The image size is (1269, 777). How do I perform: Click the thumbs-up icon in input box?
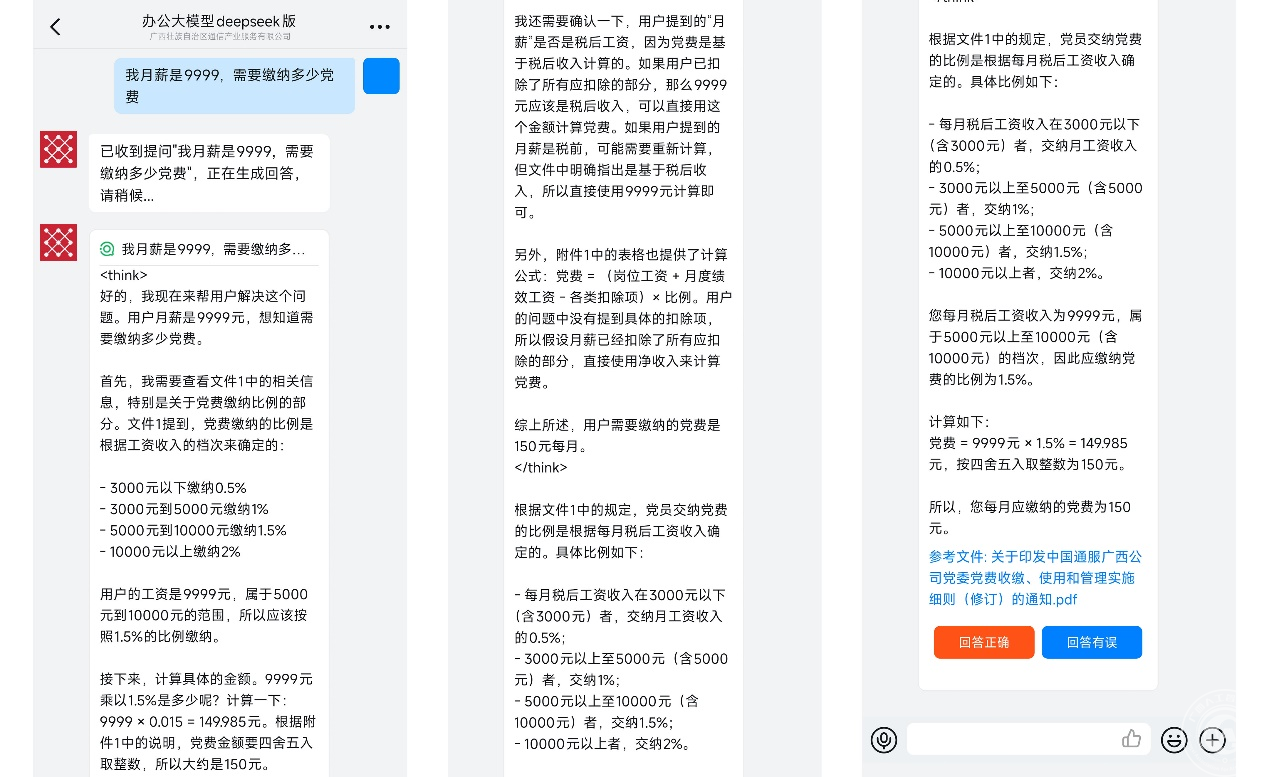(1131, 739)
